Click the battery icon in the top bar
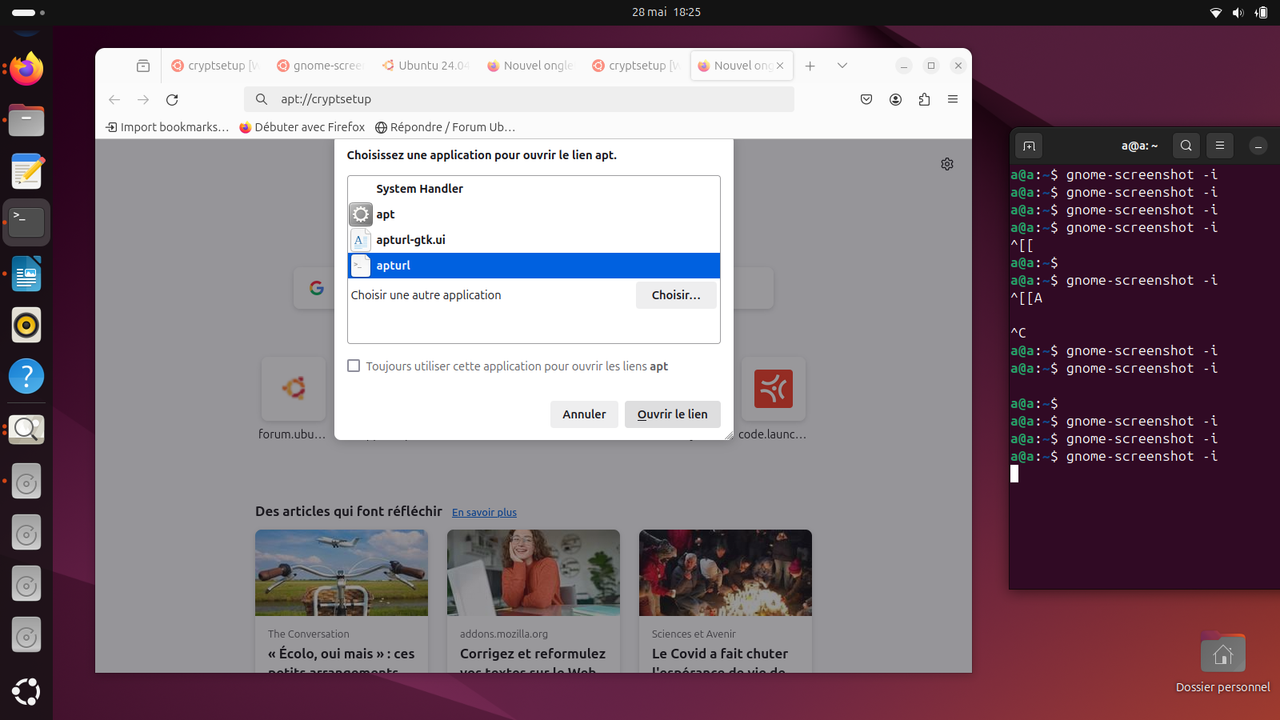This screenshot has height=720, width=1280. point(1261,12)
